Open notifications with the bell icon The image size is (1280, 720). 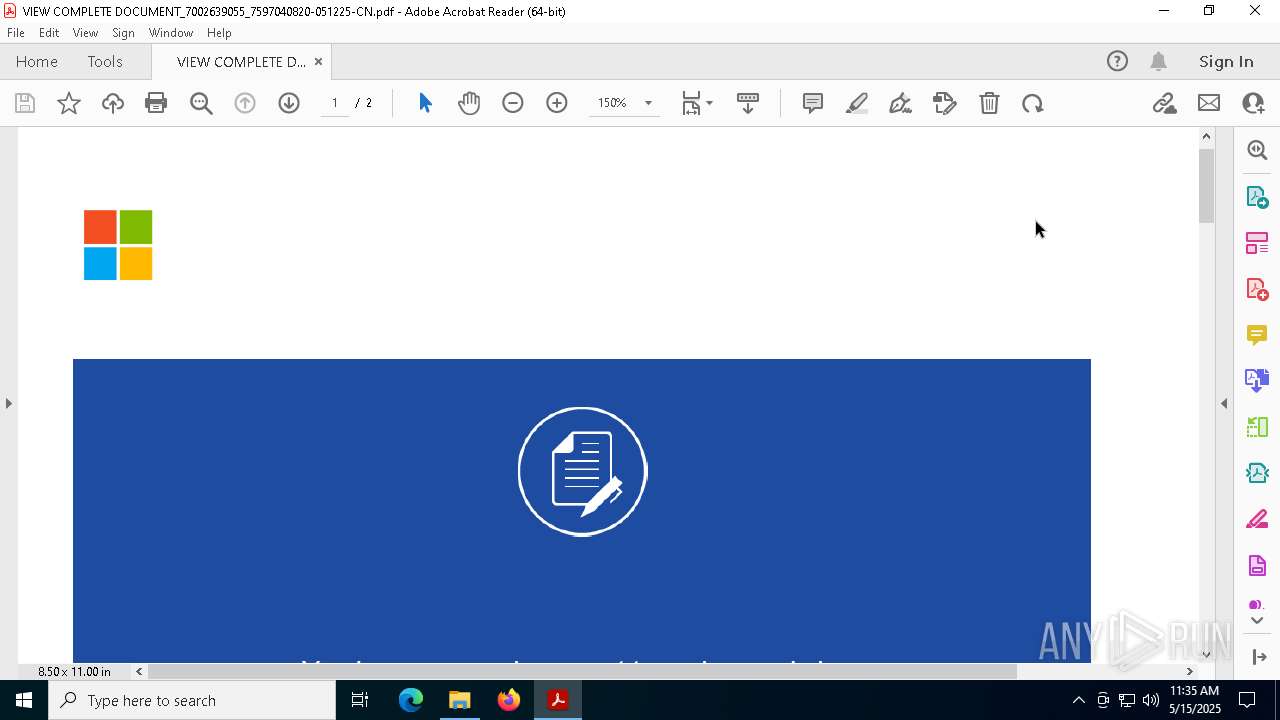[x=1159, y=61]
